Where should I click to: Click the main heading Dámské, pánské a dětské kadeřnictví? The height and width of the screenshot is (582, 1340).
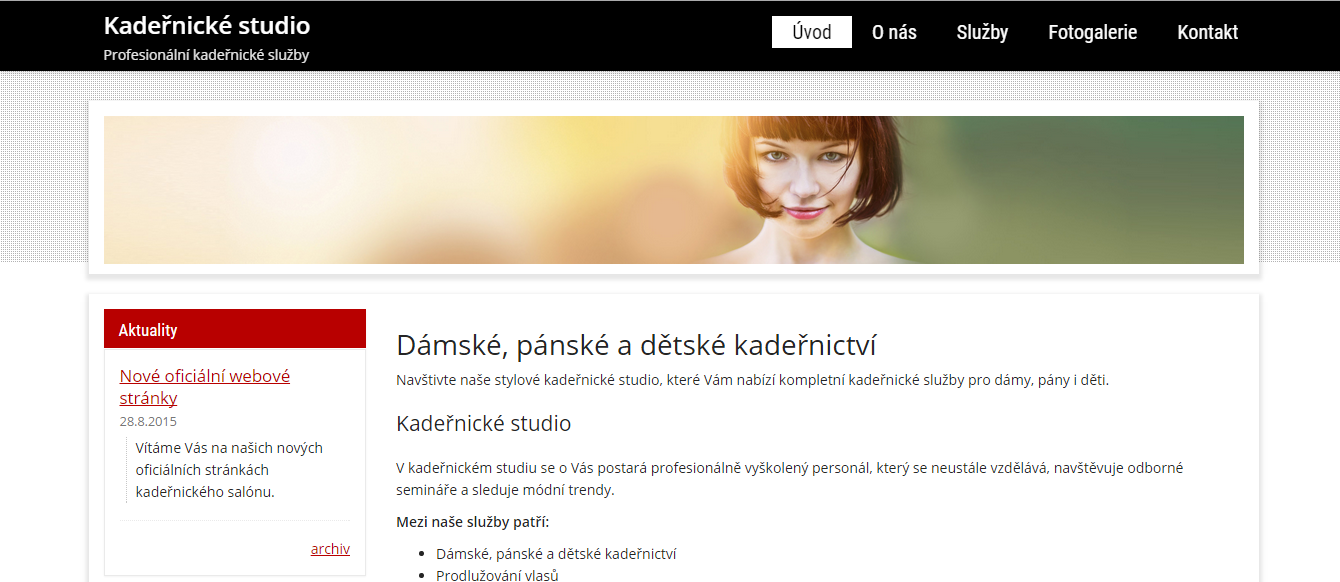pyautogui.click(x=636, y=345)
